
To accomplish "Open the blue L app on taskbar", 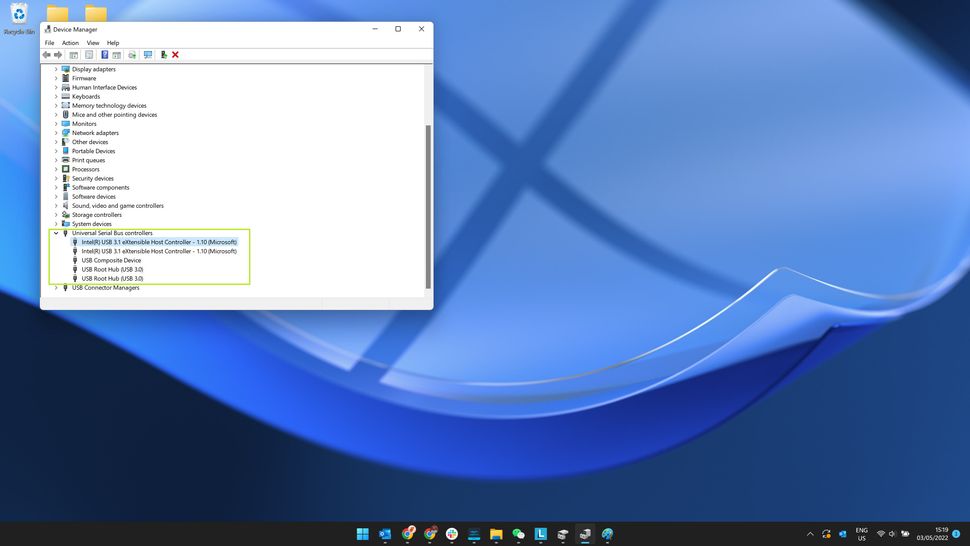I will pos(541,534).
